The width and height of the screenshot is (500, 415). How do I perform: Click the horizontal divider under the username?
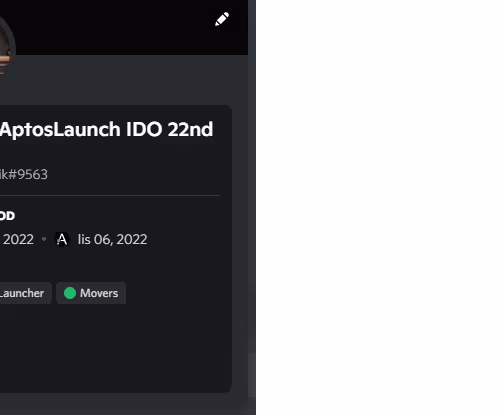point(110,196)
